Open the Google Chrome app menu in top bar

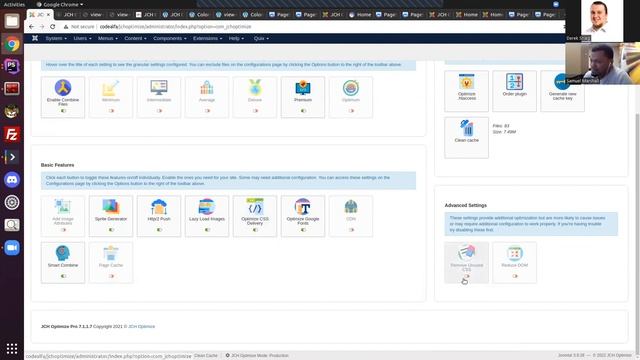[60, 4]
